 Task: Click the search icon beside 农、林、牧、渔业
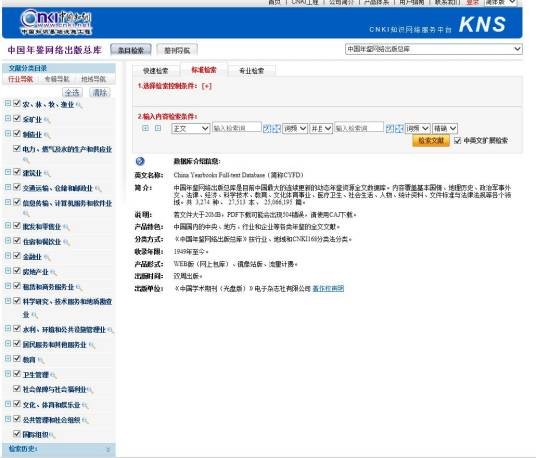[79, 105]
